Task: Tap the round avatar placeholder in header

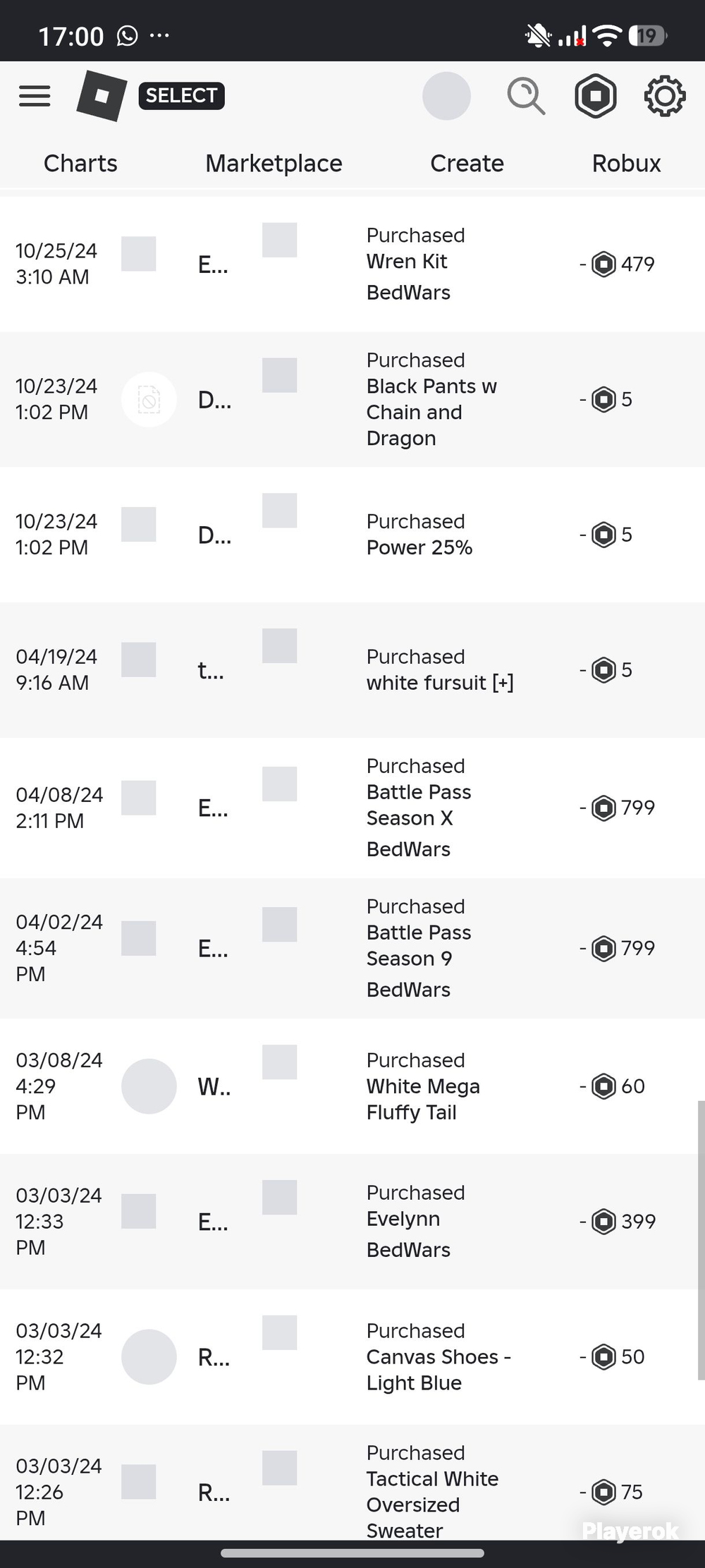Action: click(446, 96)
